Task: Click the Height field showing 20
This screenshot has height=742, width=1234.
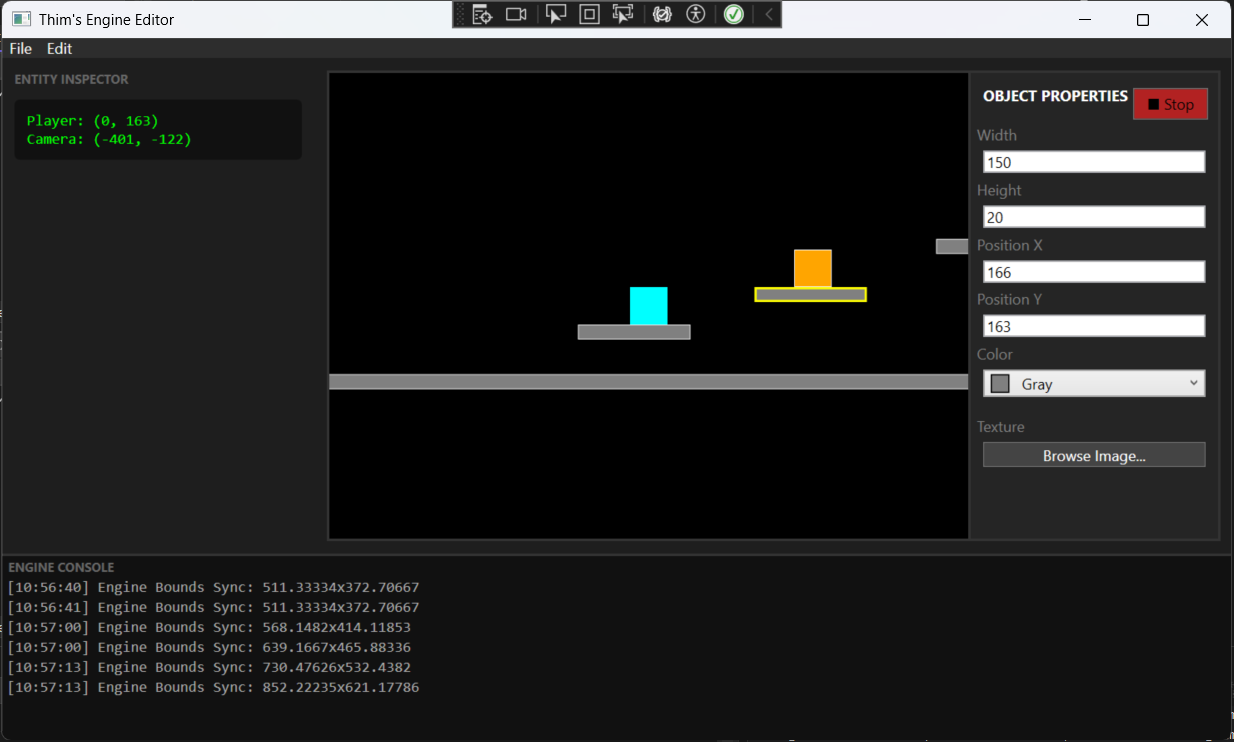Action: tap(1093, 217)
